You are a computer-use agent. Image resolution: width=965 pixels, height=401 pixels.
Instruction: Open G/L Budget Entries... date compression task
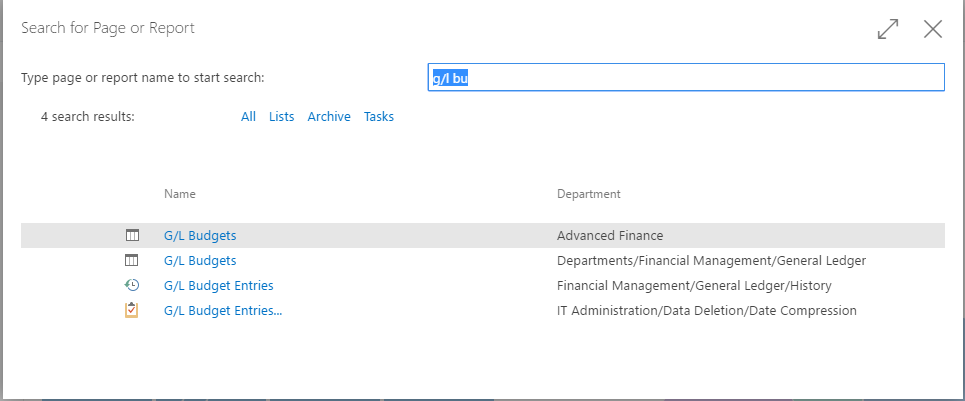(x=223, y=311)
